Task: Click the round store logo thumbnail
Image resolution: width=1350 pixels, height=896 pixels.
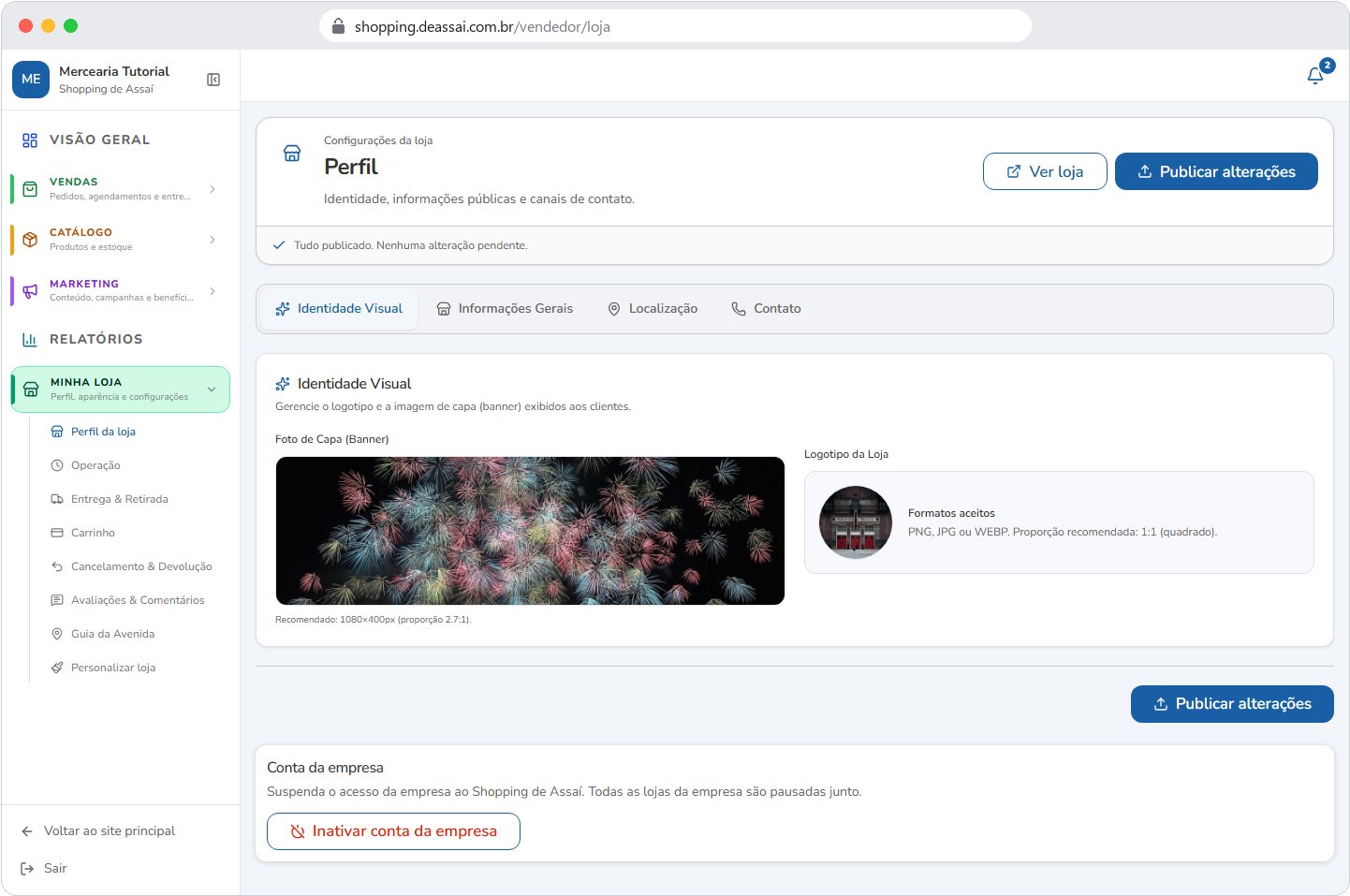Action: click(x=856, y=522)
